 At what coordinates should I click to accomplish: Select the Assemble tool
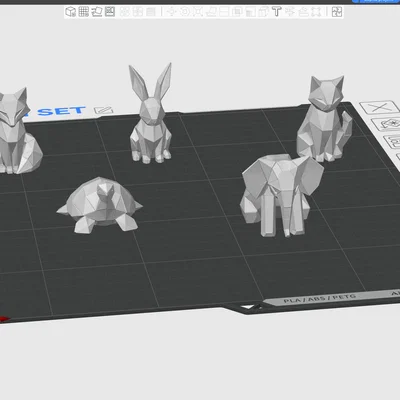[316, 12]
